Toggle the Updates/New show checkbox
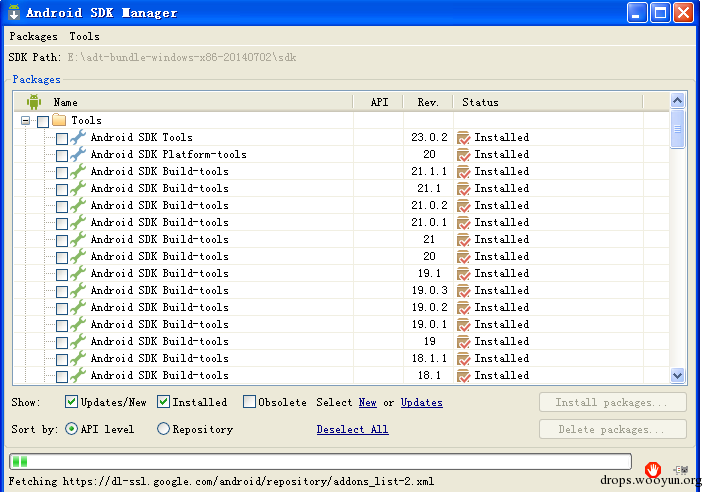 coord(71,402)
